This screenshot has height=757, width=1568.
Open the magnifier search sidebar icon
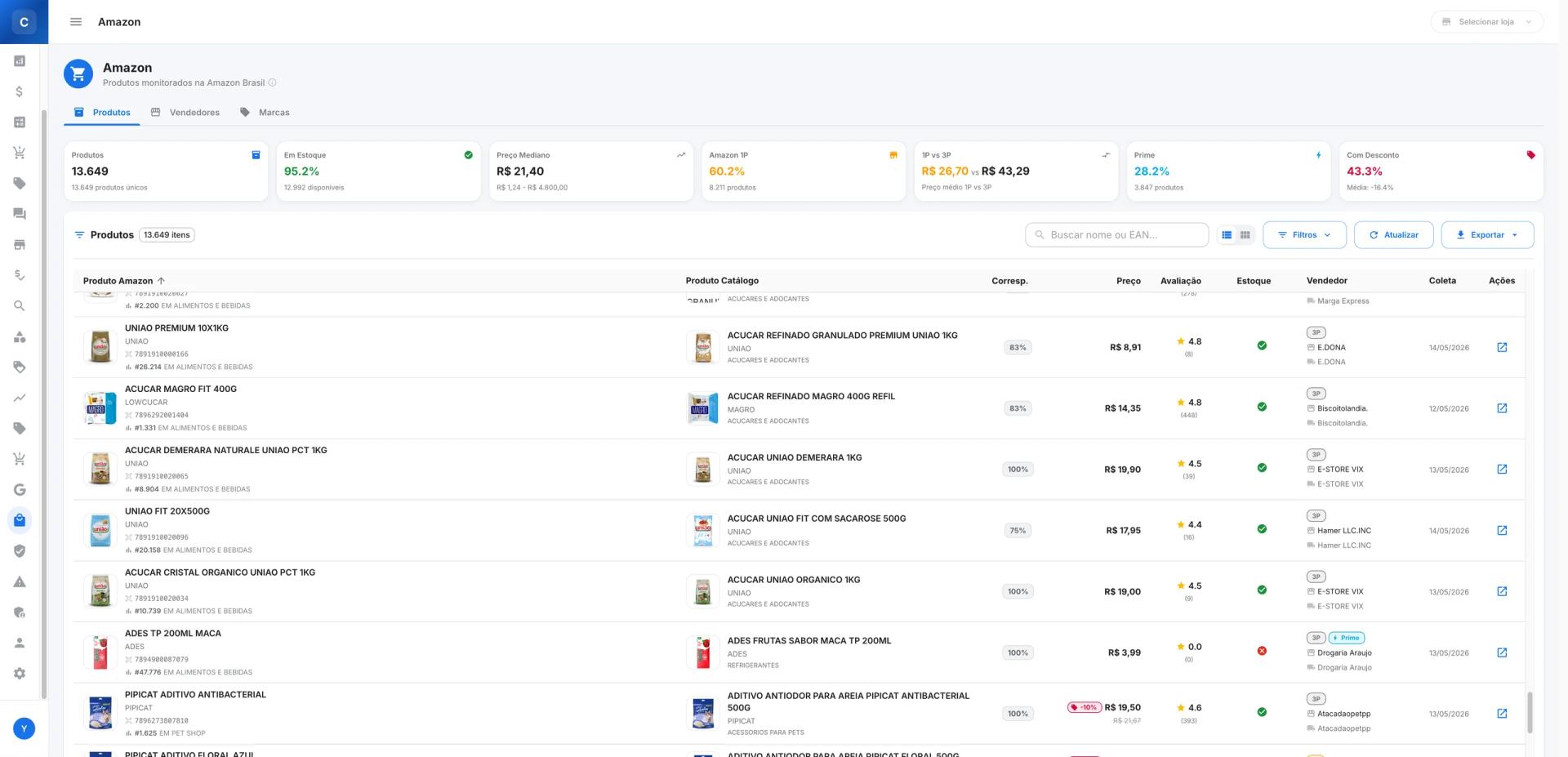tap(20, 306)
